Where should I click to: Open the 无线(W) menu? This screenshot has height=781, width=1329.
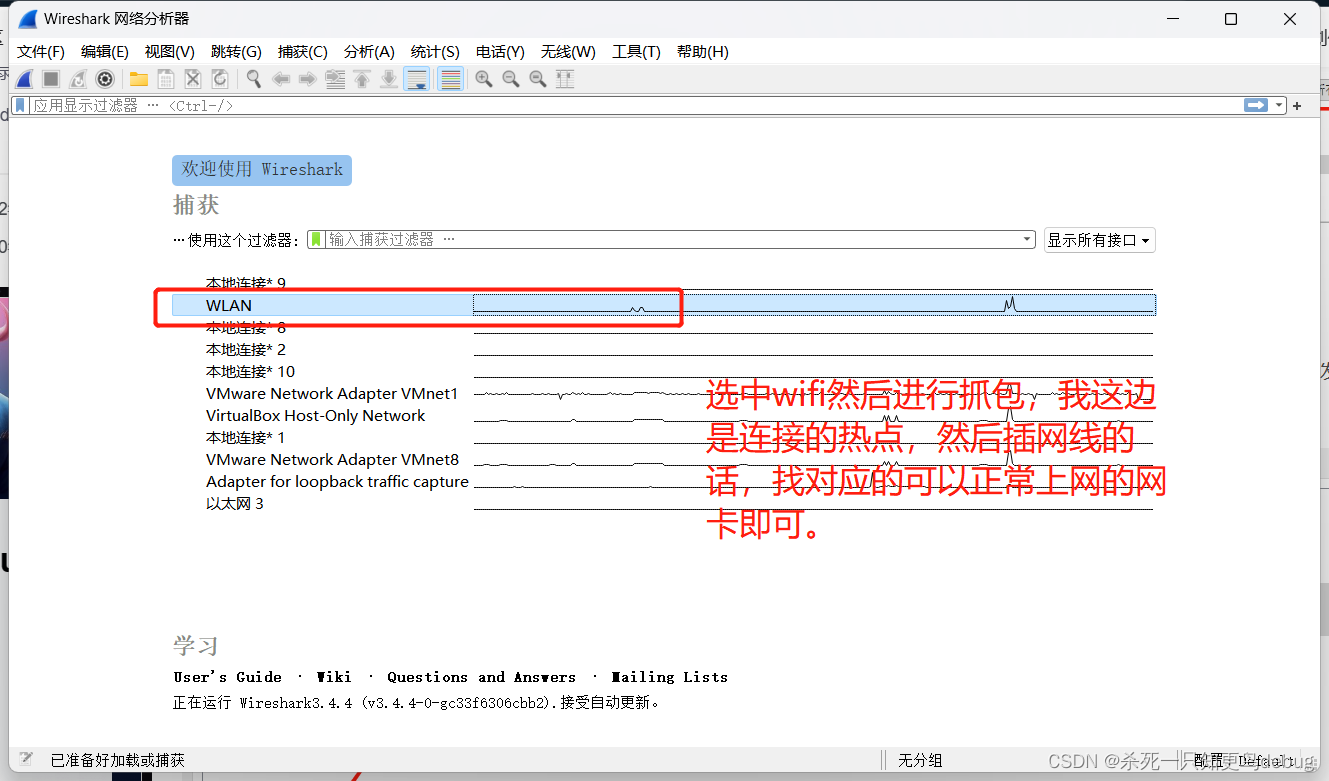point(568,52)
